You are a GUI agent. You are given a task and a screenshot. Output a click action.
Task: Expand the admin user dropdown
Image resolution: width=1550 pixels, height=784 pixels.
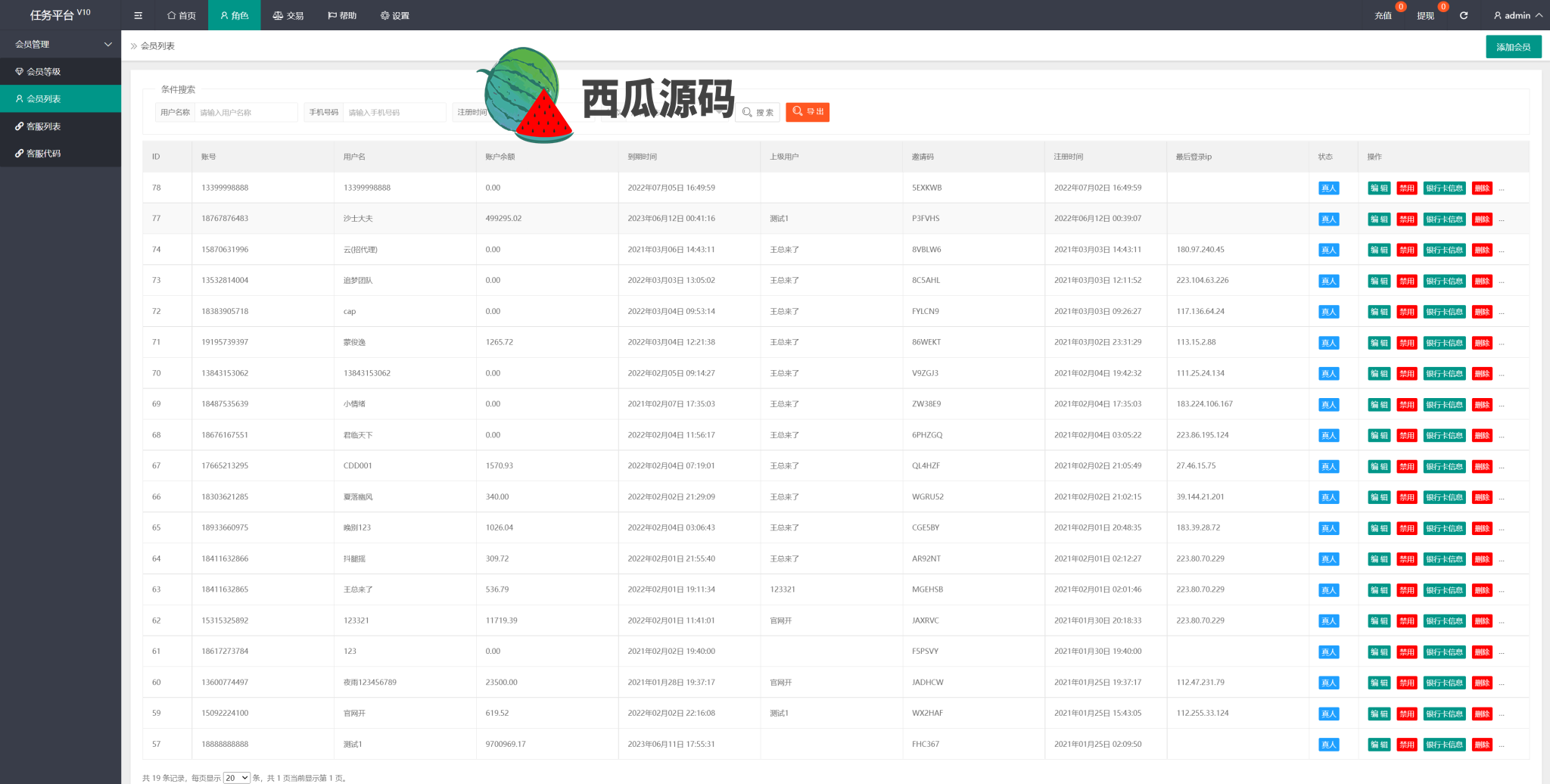1517,15
